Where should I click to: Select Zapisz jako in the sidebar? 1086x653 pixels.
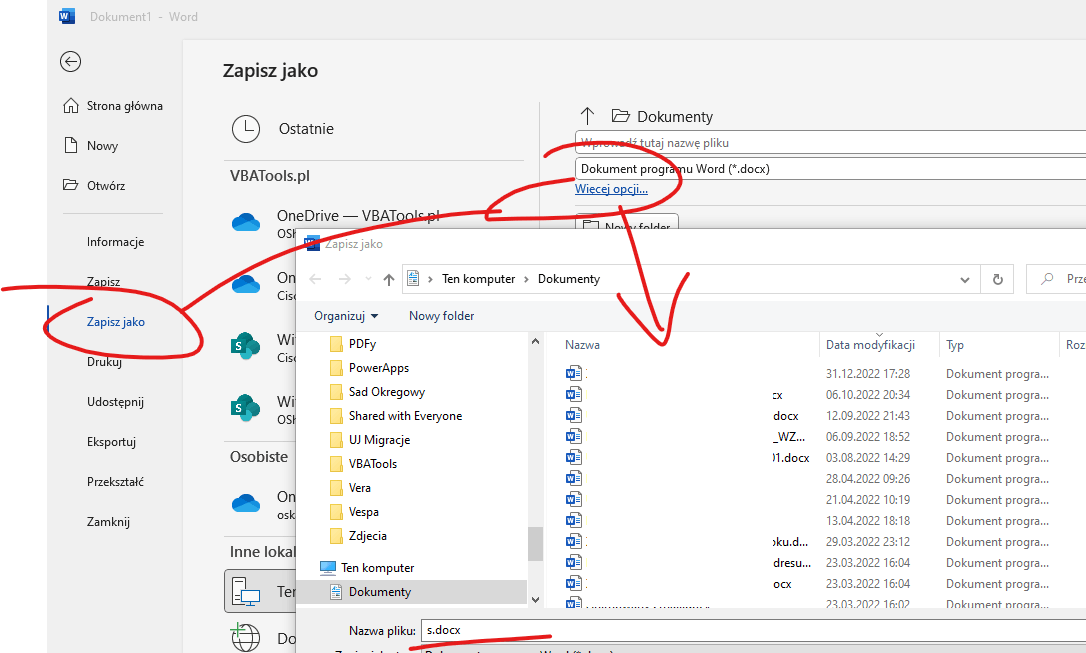(x=116, y=321)
